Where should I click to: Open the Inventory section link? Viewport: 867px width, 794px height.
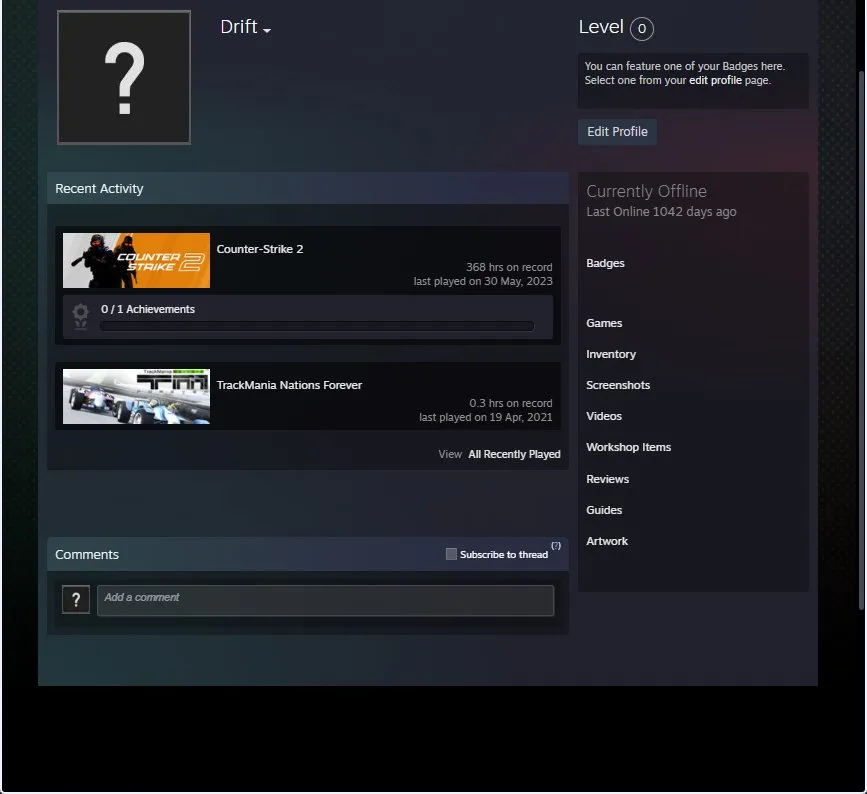pyautogui.click(x=611, y=354)
